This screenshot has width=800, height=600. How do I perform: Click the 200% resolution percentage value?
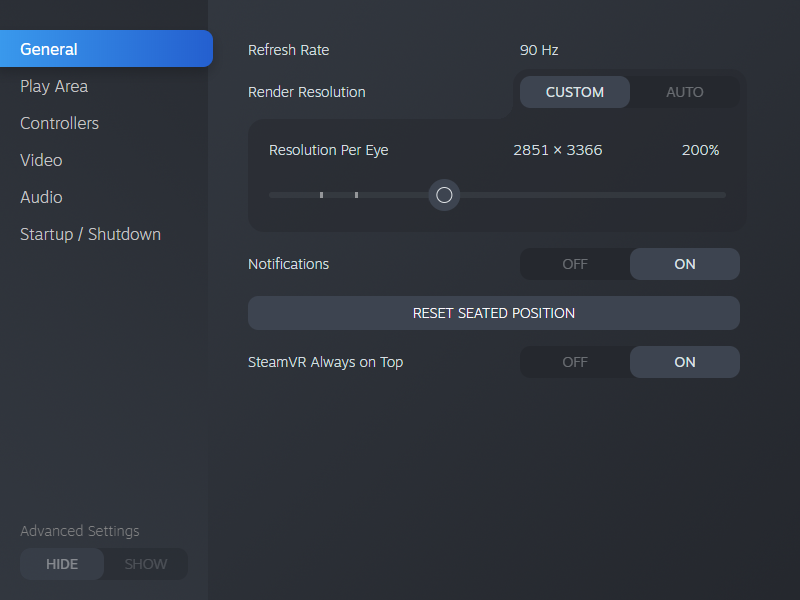[x=700, y=150]
